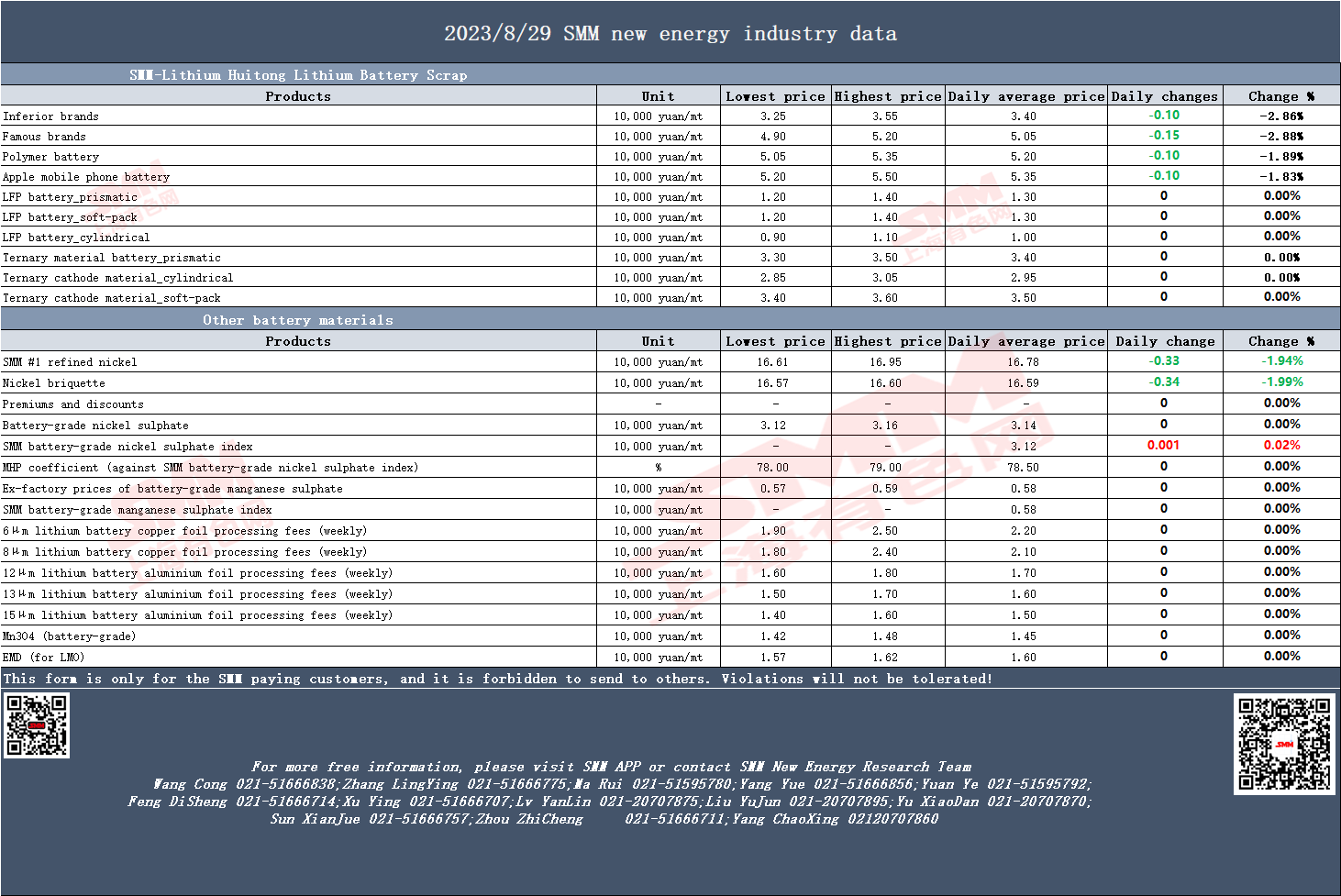Click the Change % header in materials table
The image size is (1341, 896).
click(x=1281, y=341)
